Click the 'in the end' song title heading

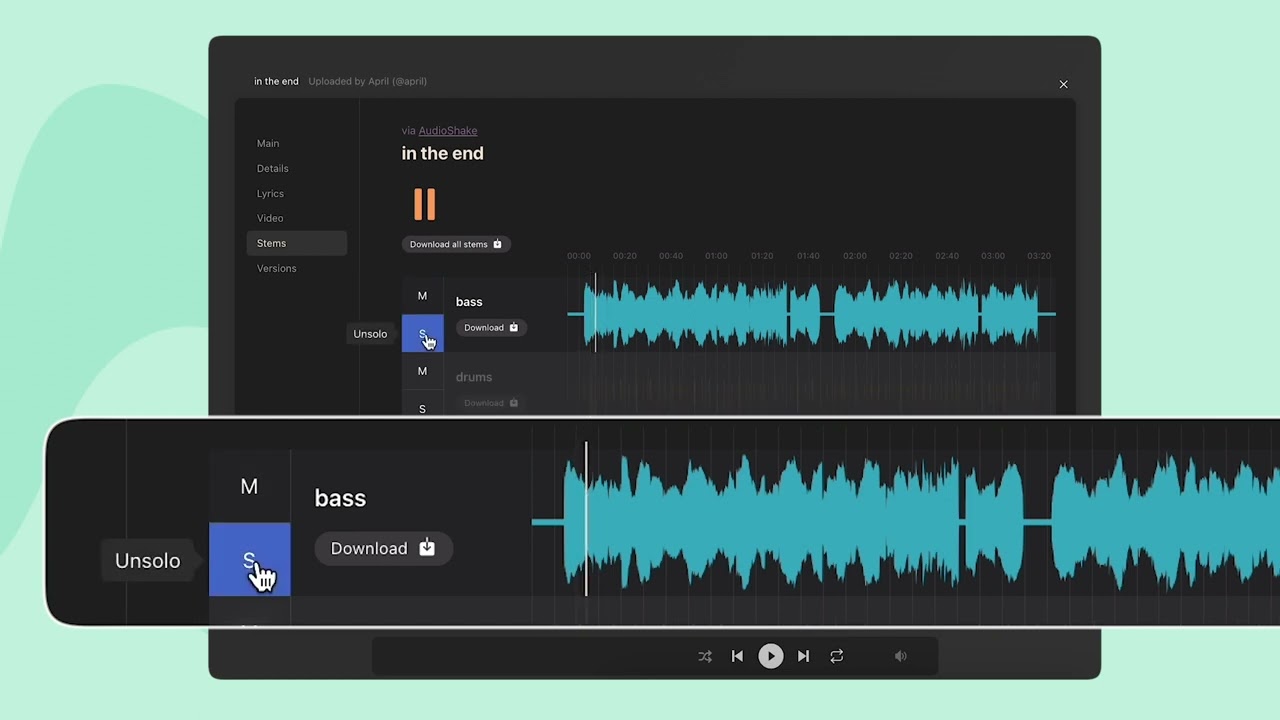(442, 153)
